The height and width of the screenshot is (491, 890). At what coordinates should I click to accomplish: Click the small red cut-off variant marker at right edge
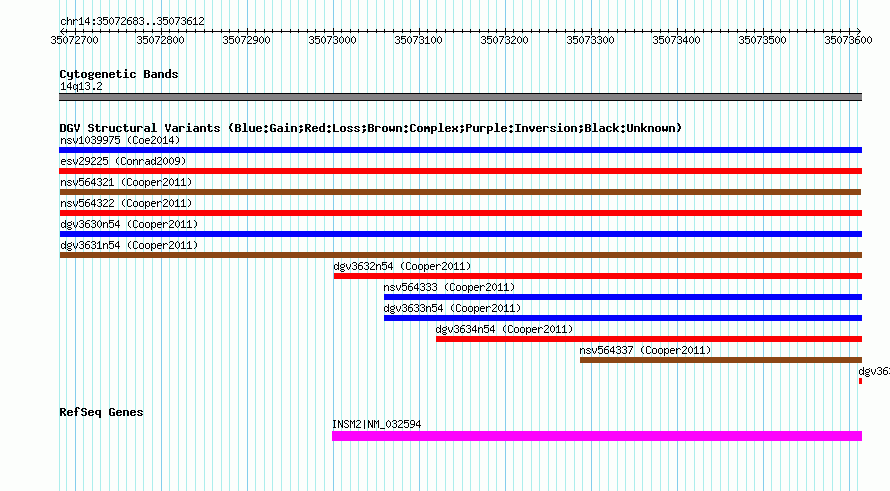[860, 381]
